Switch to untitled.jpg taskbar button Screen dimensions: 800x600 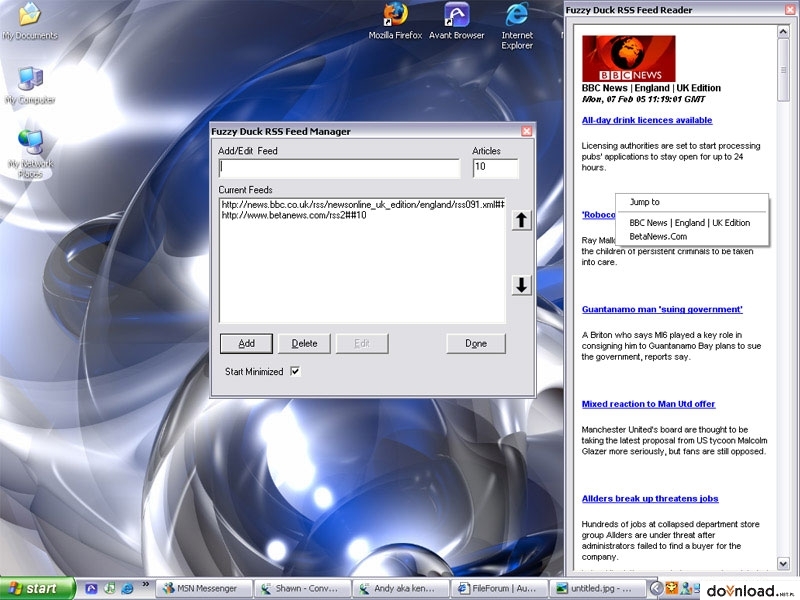(597, 589)
